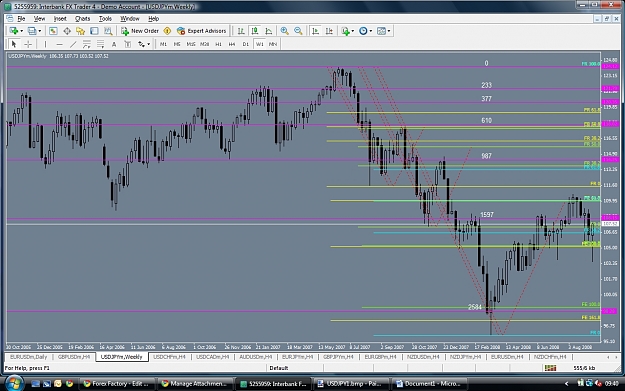
Task: Switch to candlestick chart display
Action: click(255, 31)
